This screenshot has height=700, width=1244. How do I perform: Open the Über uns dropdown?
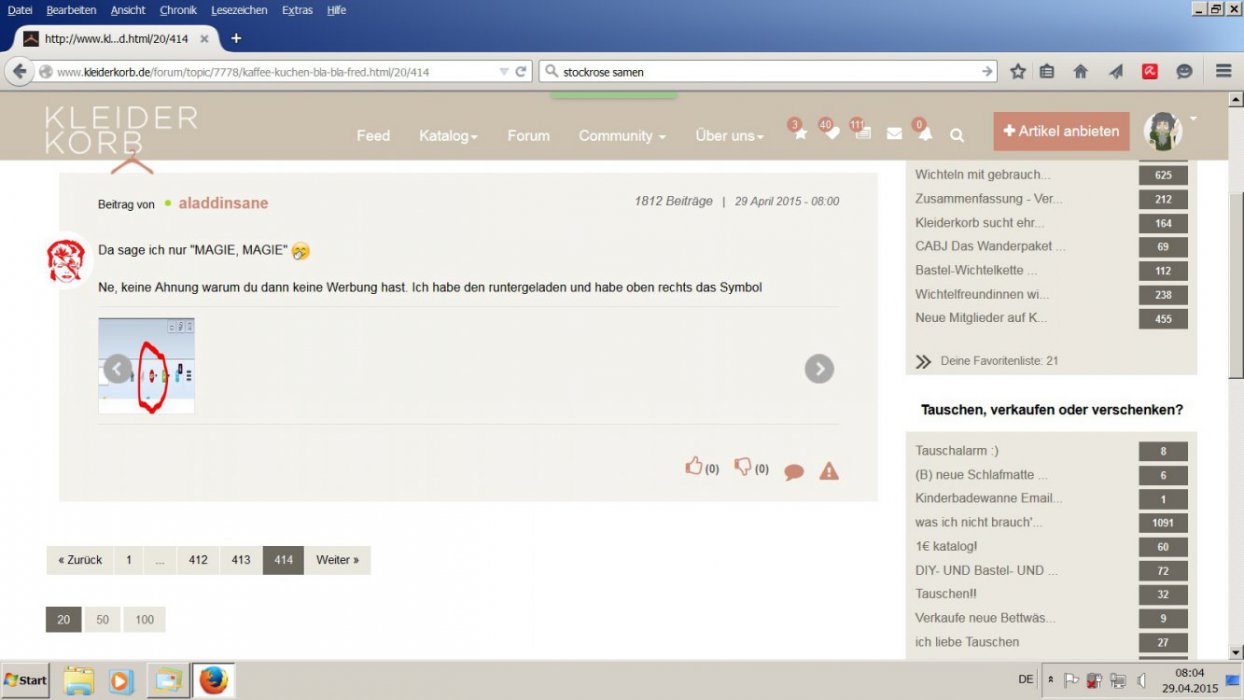[x=729, y=136]
